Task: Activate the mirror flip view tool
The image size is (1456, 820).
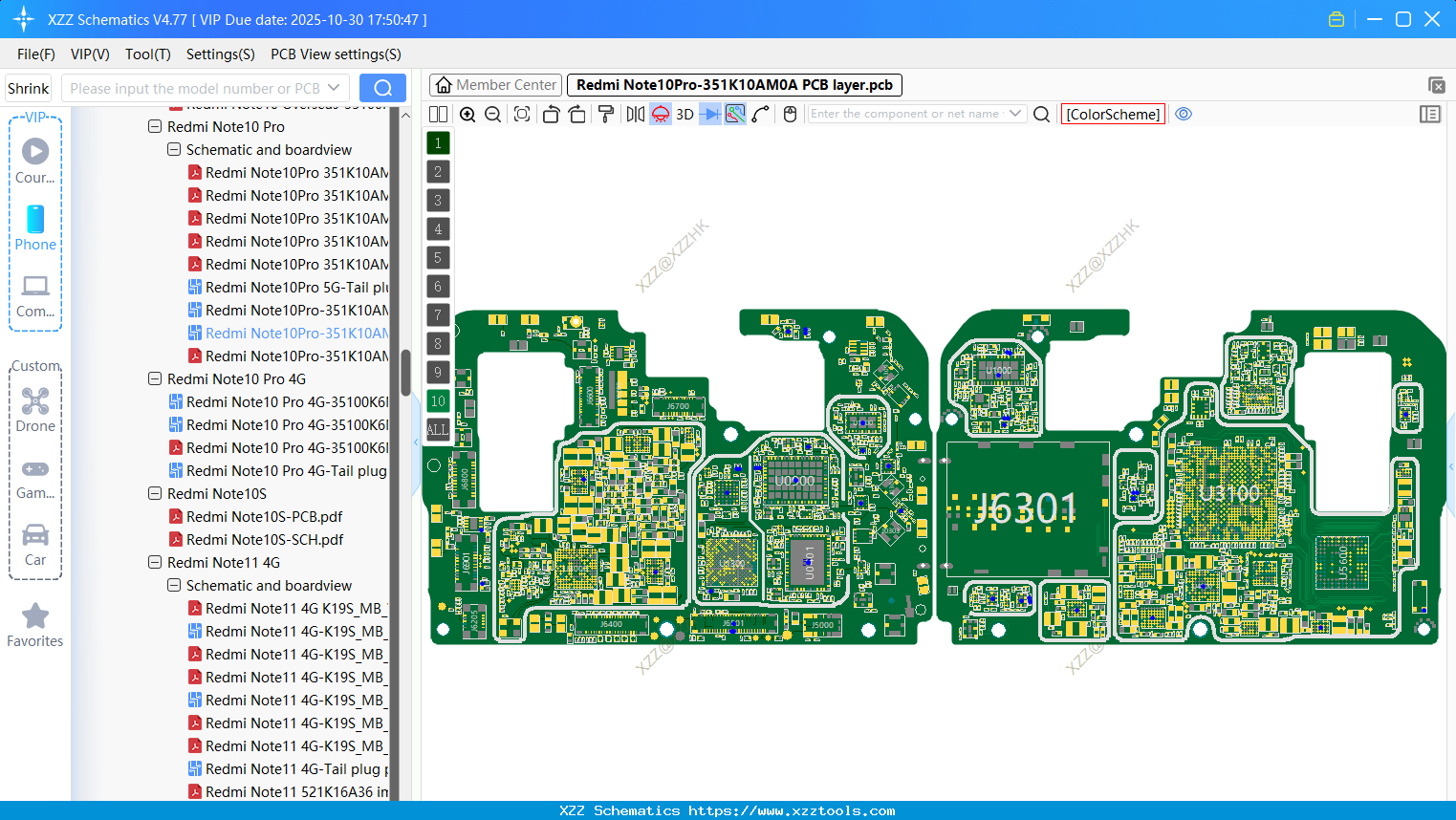Action: tap(634, 114)
